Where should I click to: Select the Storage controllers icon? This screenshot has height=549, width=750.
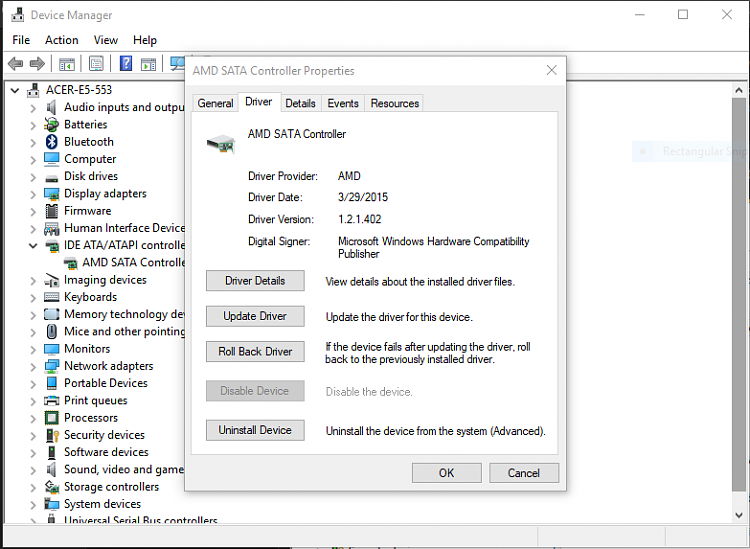[x=52, y=487]
